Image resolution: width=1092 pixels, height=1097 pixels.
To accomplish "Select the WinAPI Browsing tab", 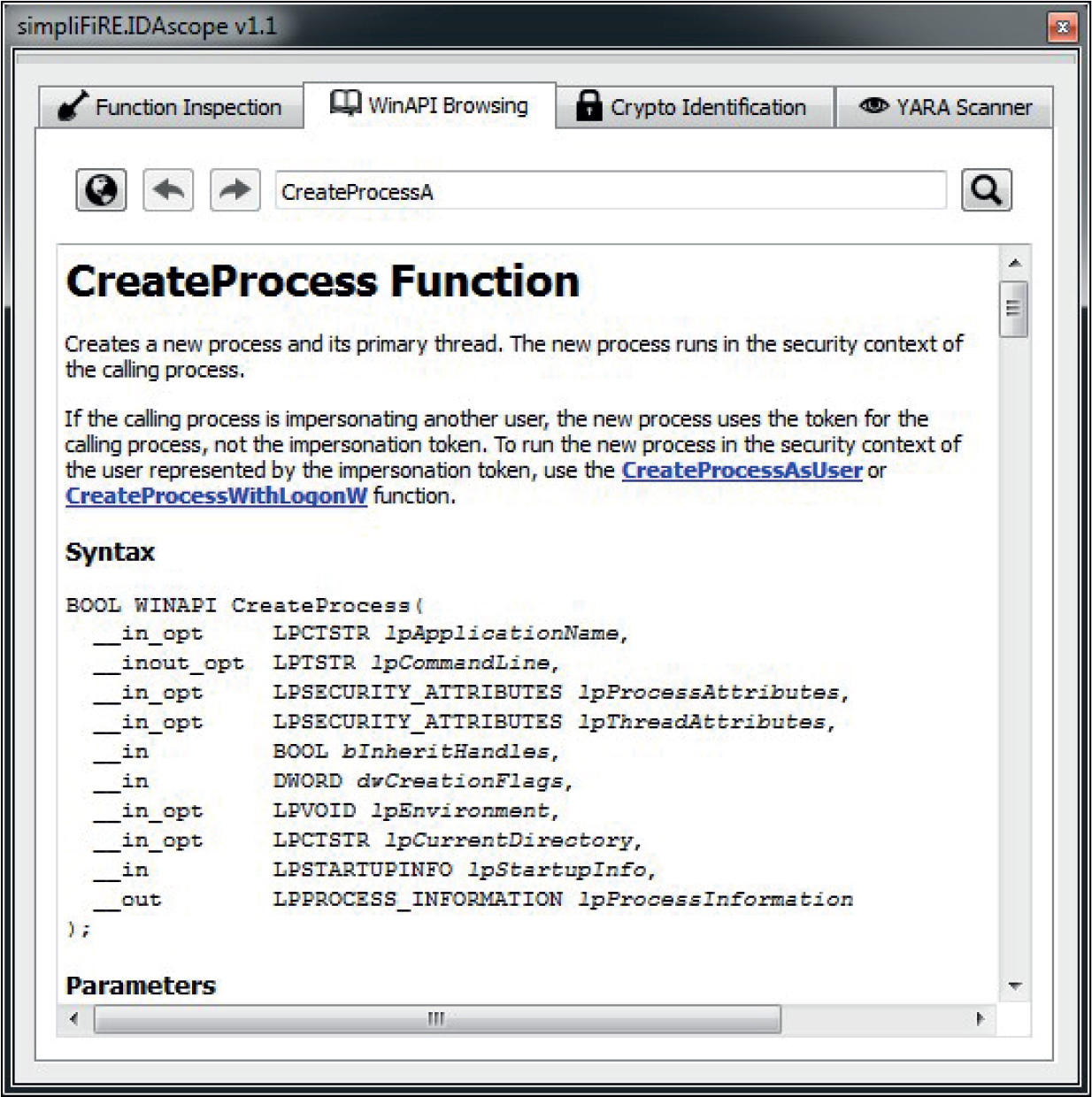I will pyautogui.click(x=429, y=105).
